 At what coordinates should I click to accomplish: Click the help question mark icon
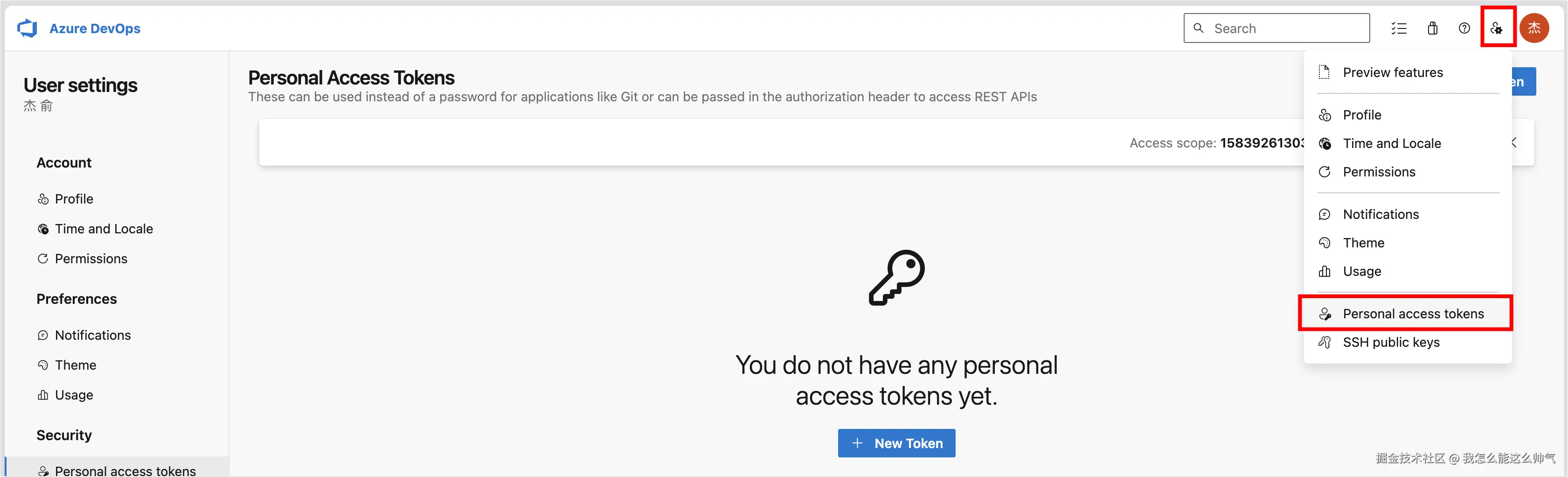tap(1464, 28)
